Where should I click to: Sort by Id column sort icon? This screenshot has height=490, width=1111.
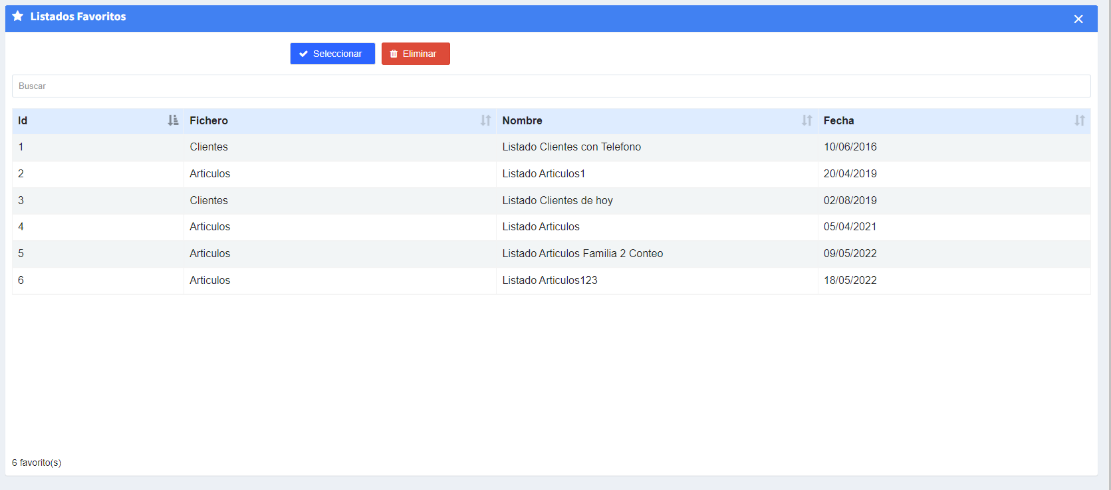173,121
